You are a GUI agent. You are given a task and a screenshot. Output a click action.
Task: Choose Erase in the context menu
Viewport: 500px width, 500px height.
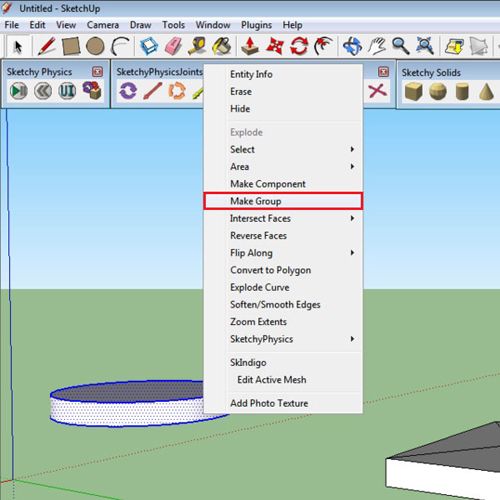tap(283, 92)
